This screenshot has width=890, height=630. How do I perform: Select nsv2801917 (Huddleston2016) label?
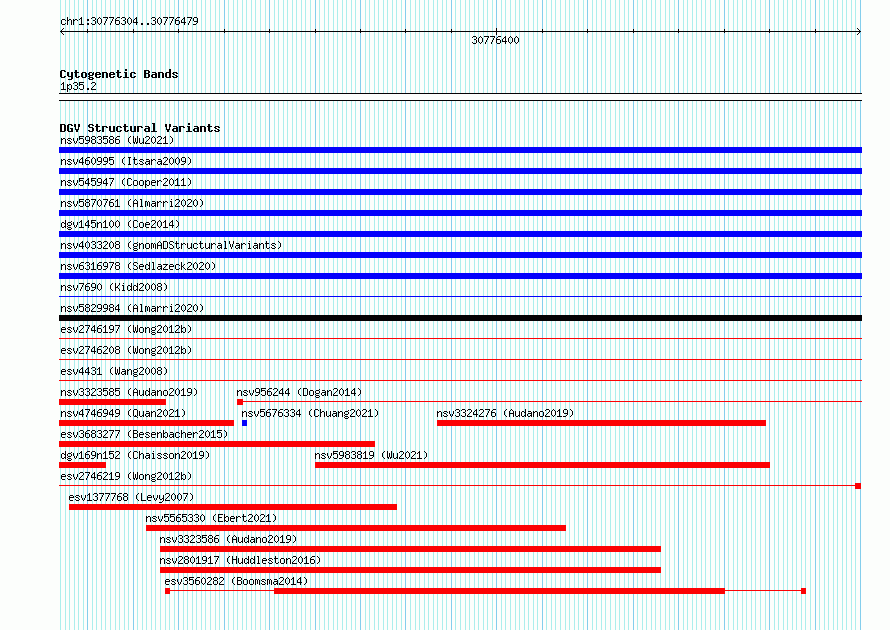point(240,560)
